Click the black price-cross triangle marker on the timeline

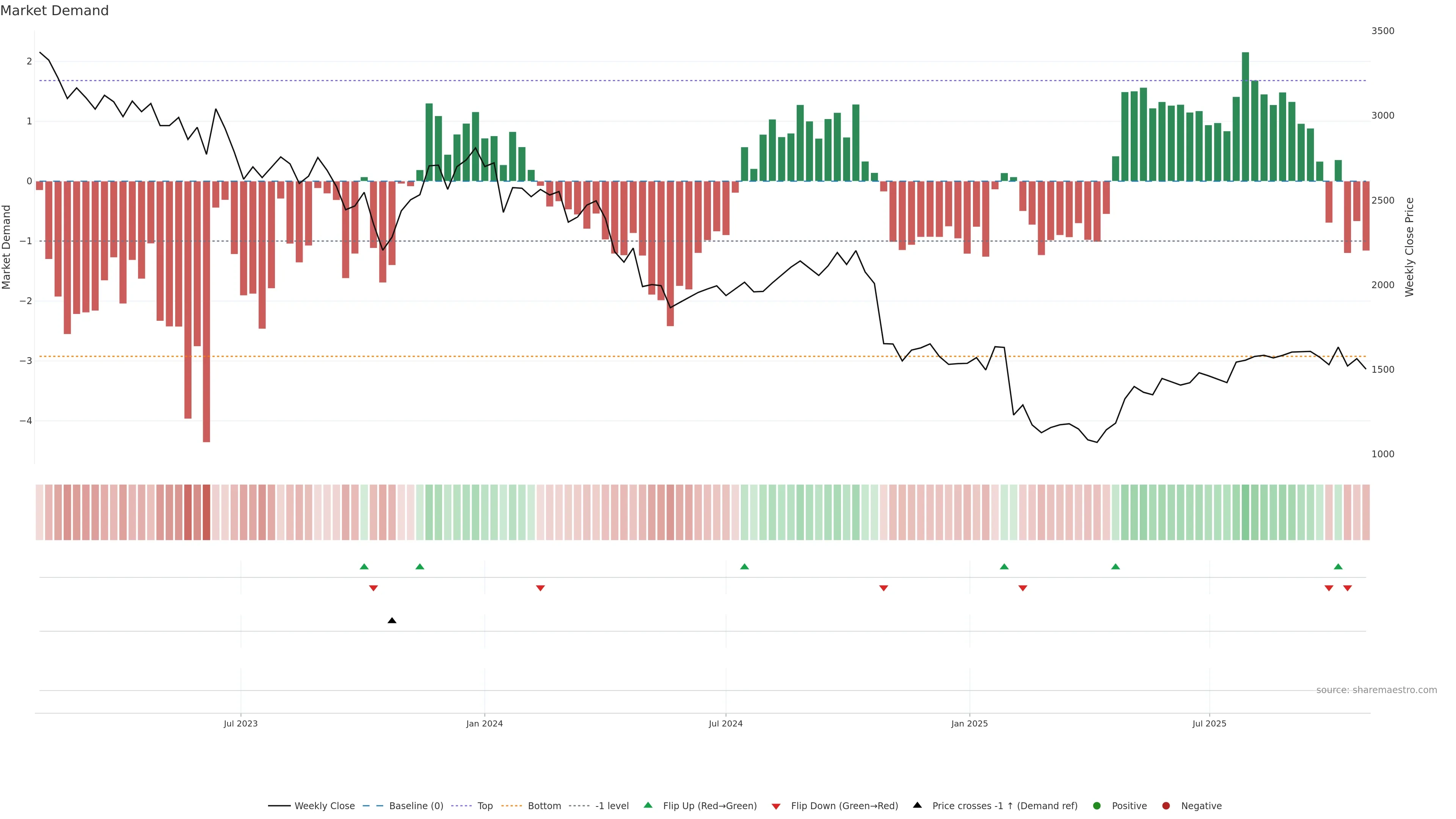(x=392, y=621)
